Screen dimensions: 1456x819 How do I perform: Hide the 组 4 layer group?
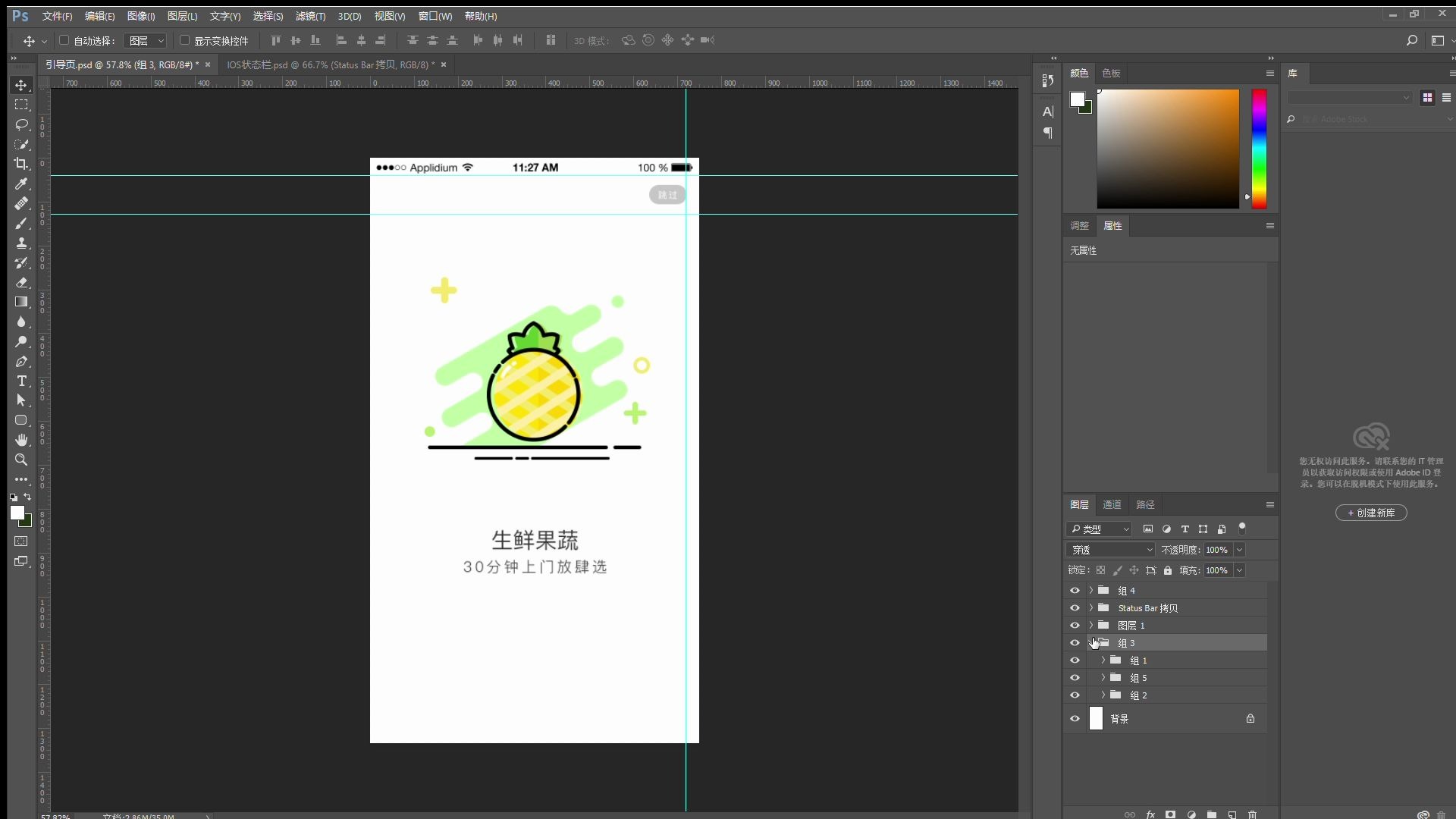click(1075, 590)
